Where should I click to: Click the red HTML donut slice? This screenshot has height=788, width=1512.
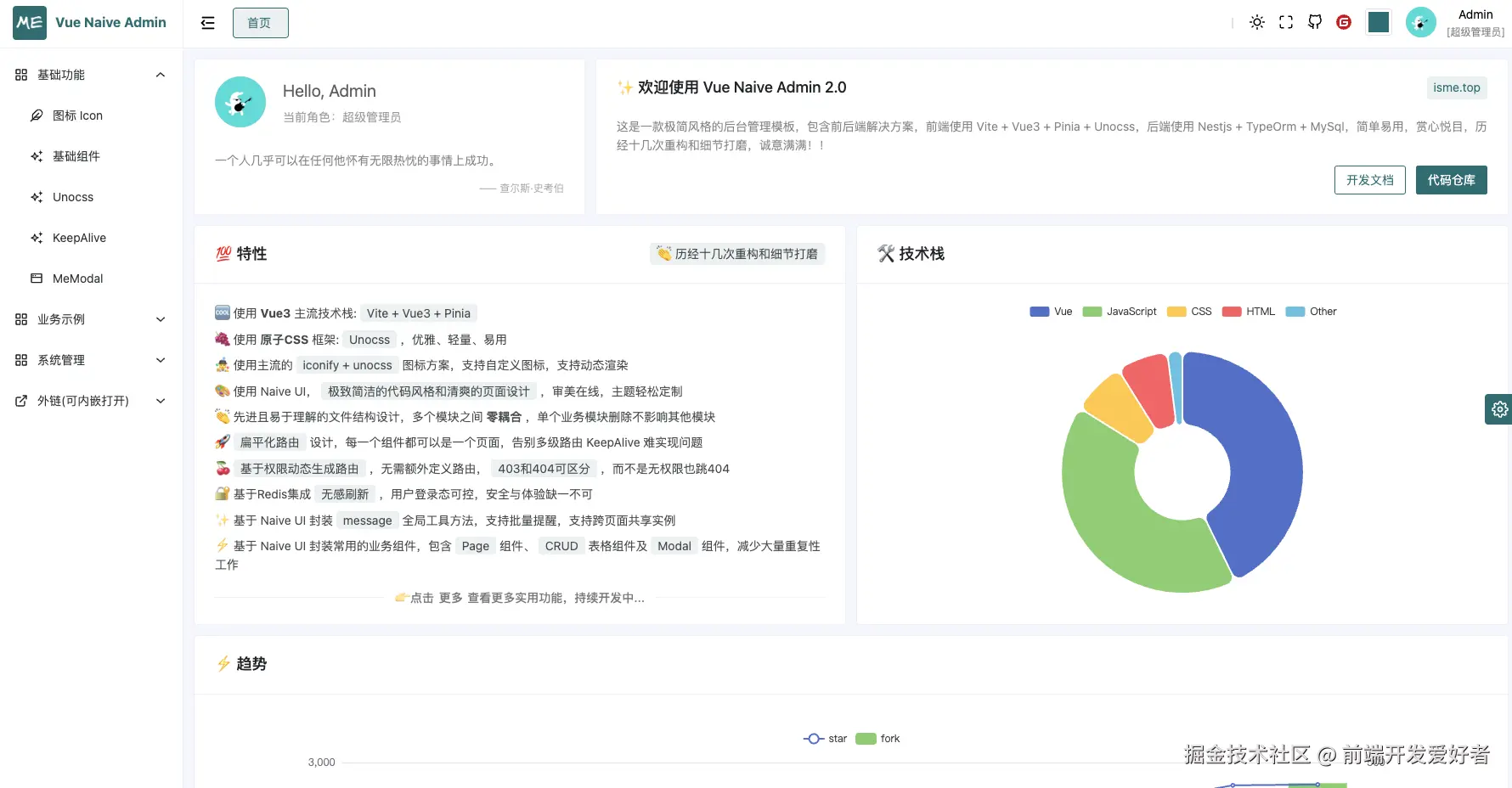point(1152,387)
